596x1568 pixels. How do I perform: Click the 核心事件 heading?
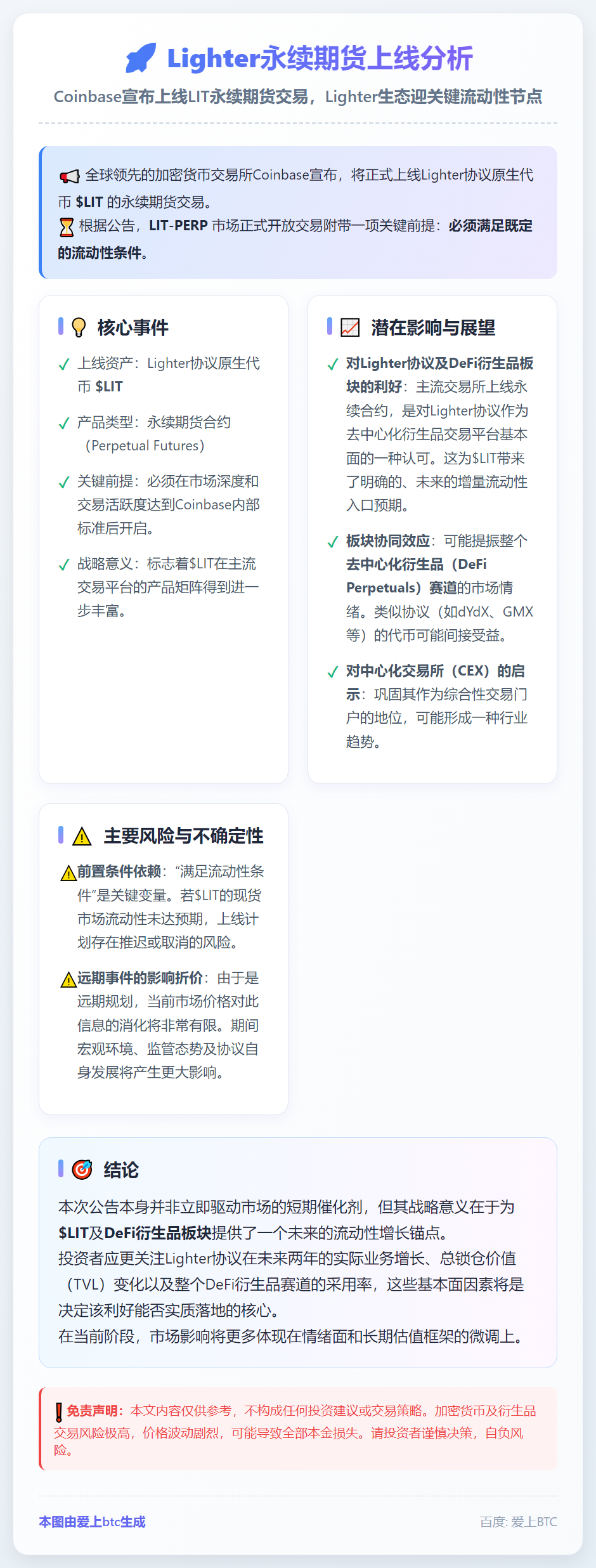133,328
